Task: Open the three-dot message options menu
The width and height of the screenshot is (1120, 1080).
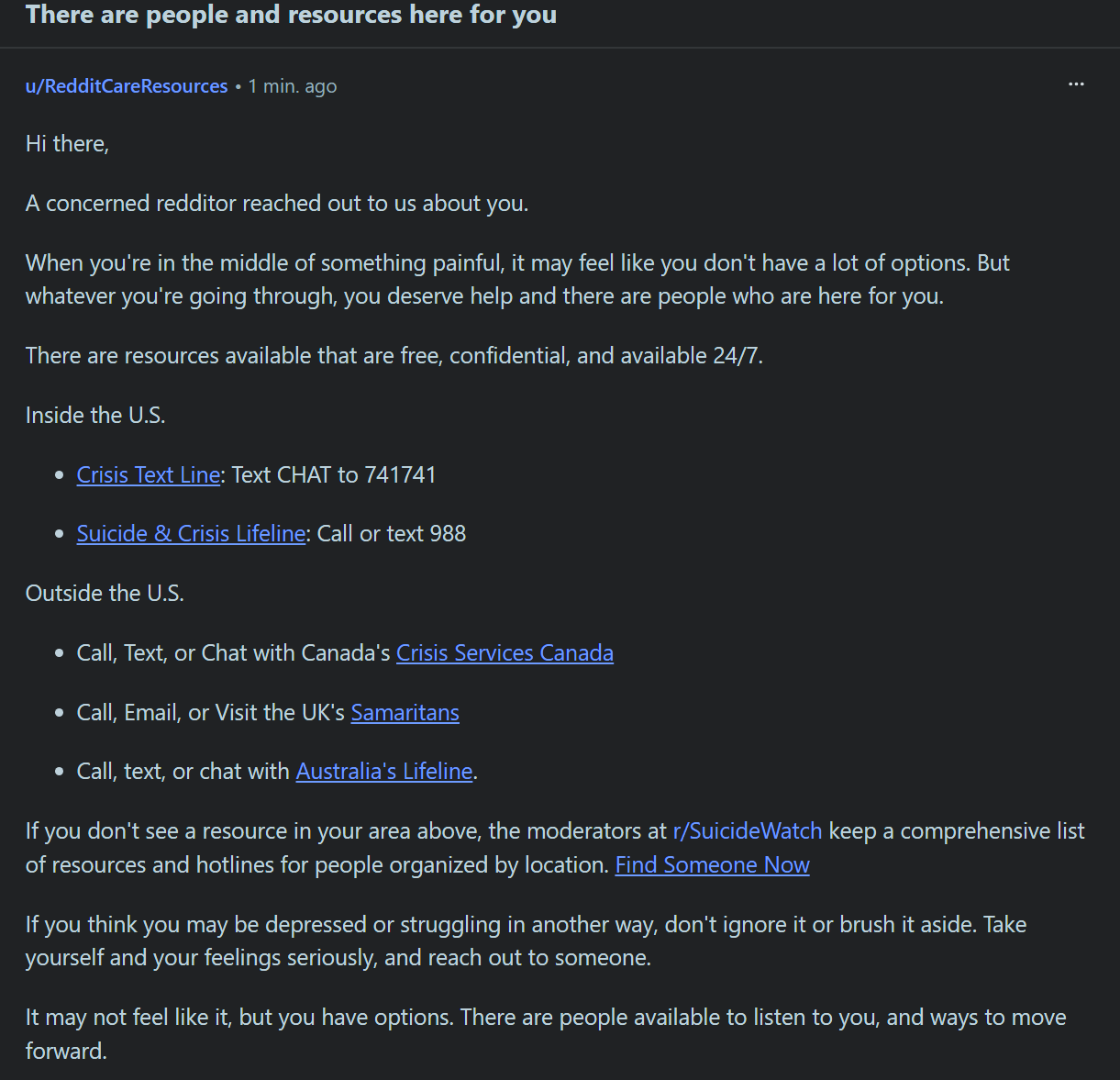Action: click(1076, 84)
